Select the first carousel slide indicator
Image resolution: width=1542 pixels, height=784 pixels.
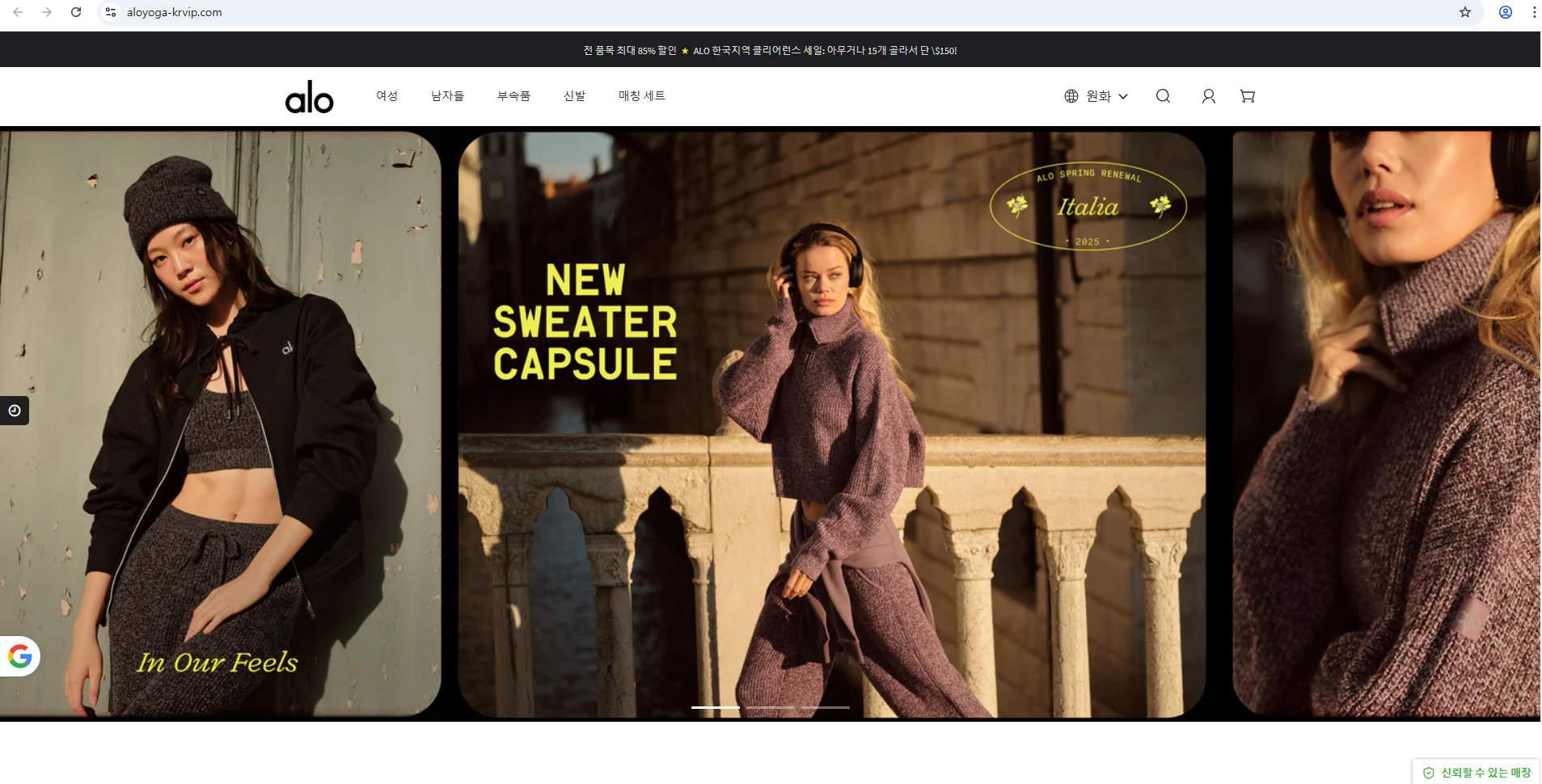716,707
